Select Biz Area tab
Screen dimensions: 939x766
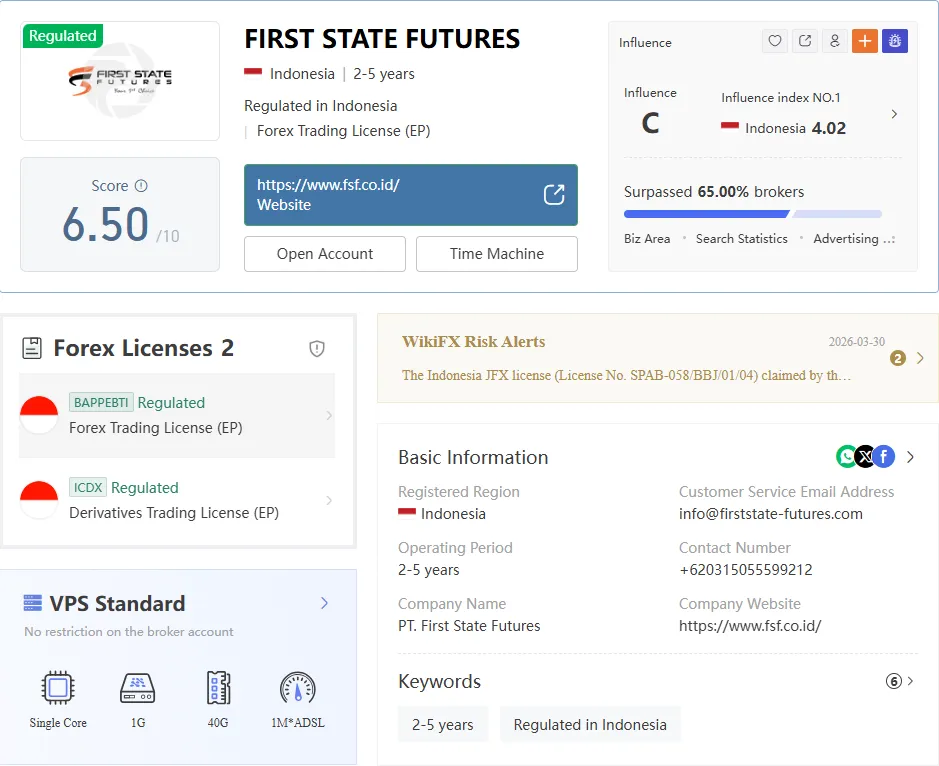coord(647,238)
